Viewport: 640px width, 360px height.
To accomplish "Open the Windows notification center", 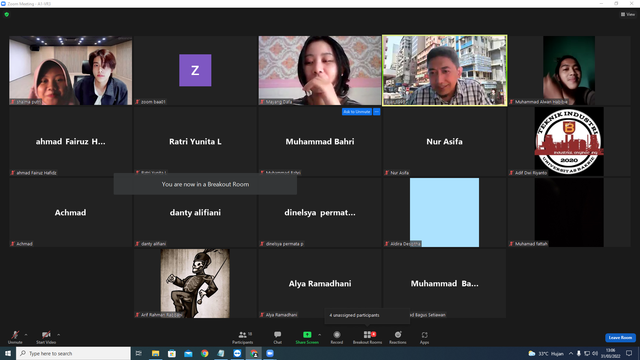I will click(629, 353).
